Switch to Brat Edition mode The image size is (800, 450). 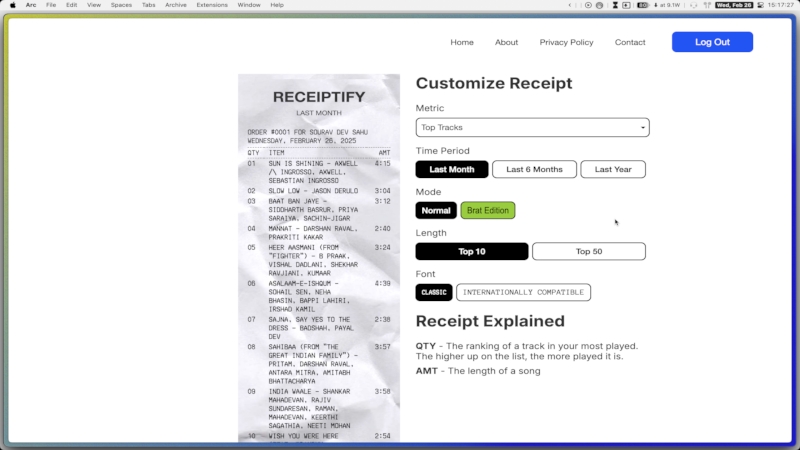[x=488, y=210]
